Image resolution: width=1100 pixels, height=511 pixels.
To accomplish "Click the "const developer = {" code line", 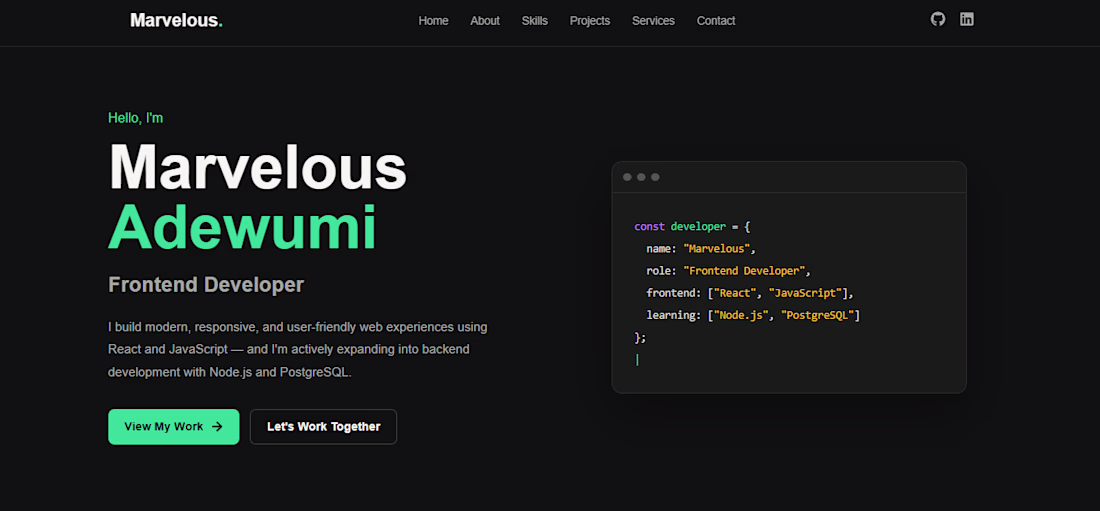I will [x=692, y=227].
